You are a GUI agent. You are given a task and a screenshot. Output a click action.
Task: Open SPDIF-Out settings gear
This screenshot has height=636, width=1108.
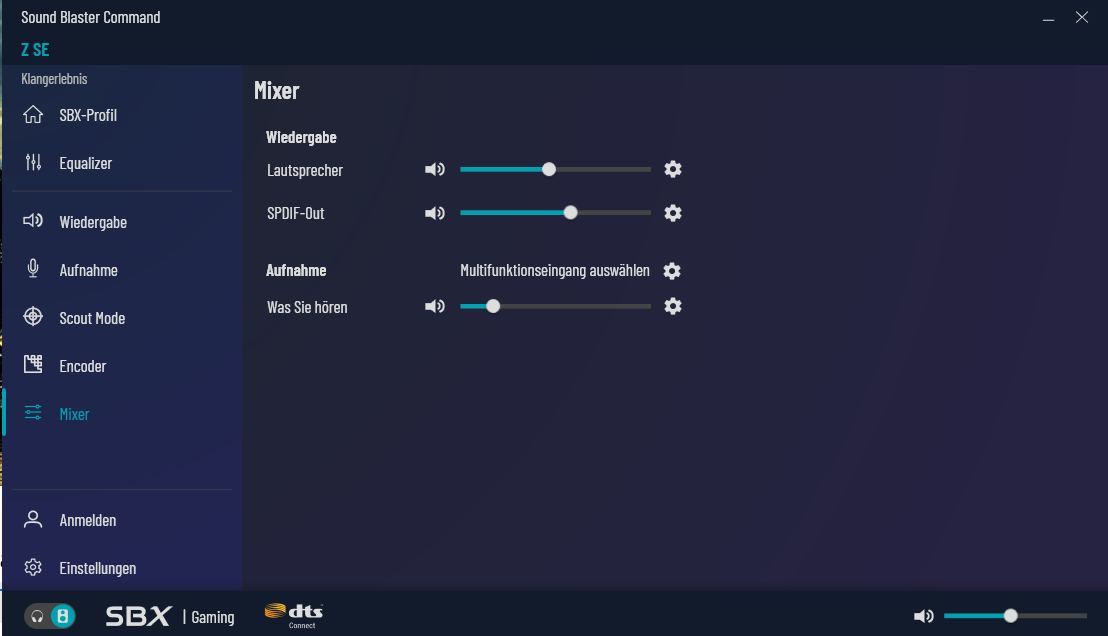pos(673,213)
